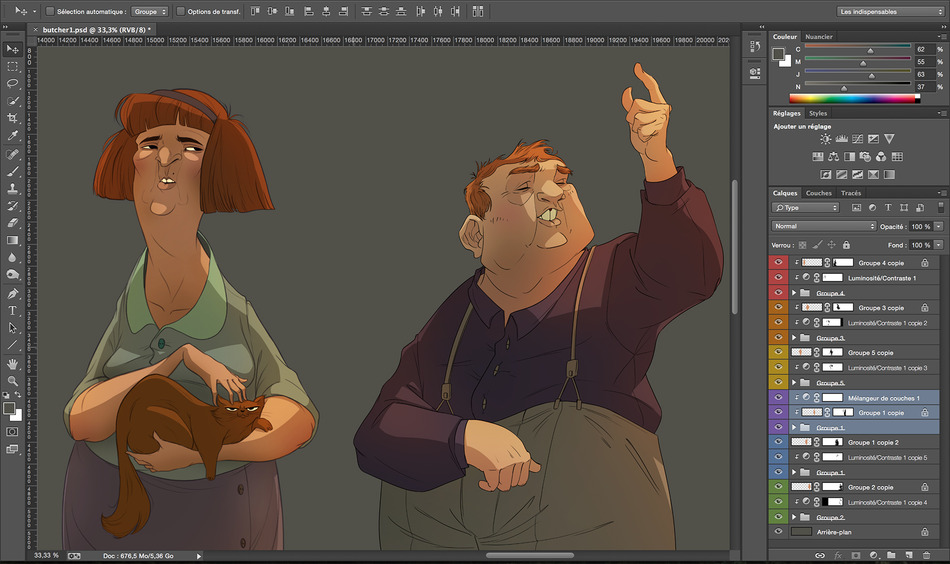Image resolution: width=950 pixels, height=564 pixels.
Task: Toggle the Options de transf. checkbox
Action: (x=180, y=12)
